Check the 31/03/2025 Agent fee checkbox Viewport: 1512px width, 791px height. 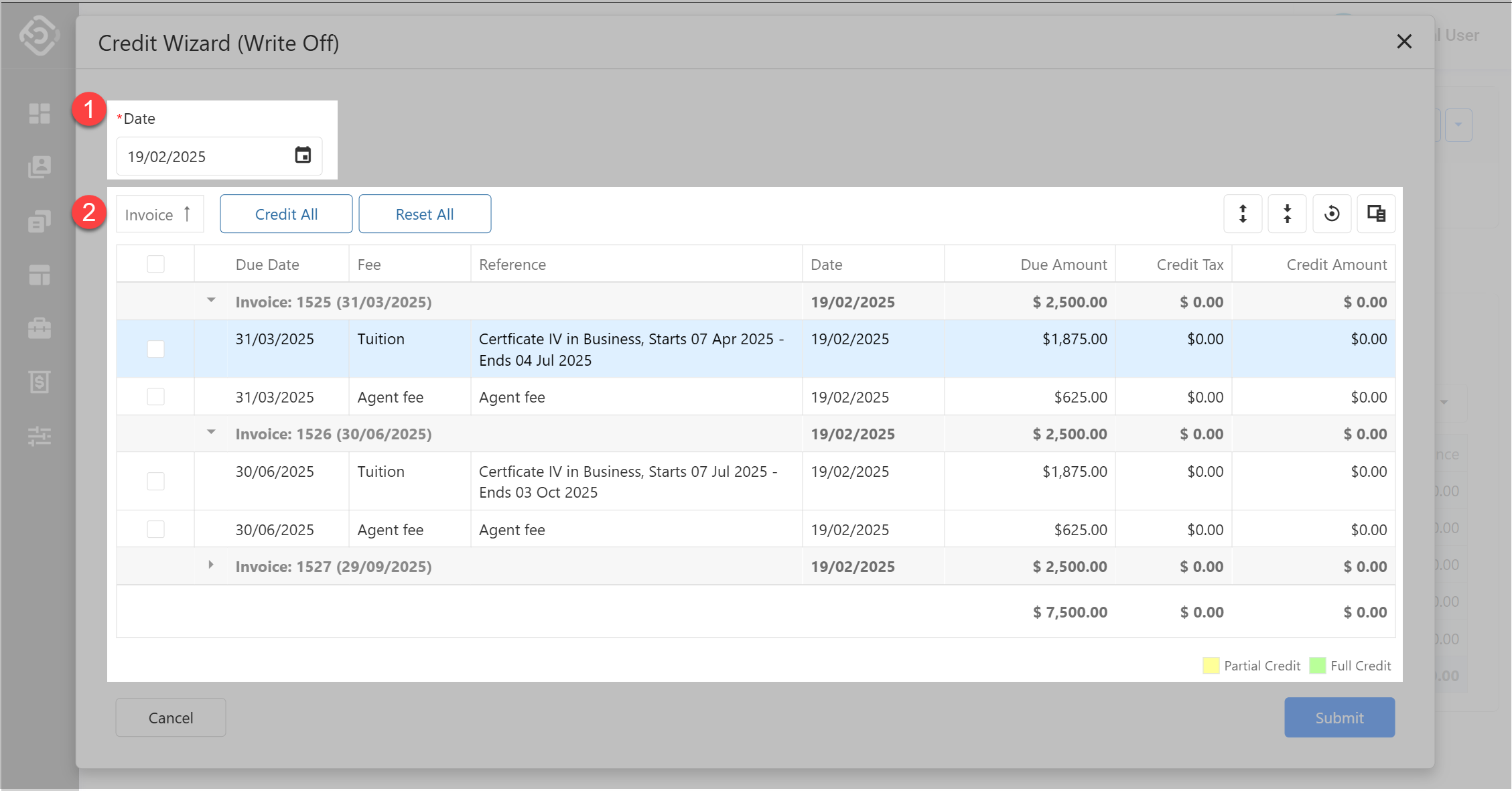point(155,397)
